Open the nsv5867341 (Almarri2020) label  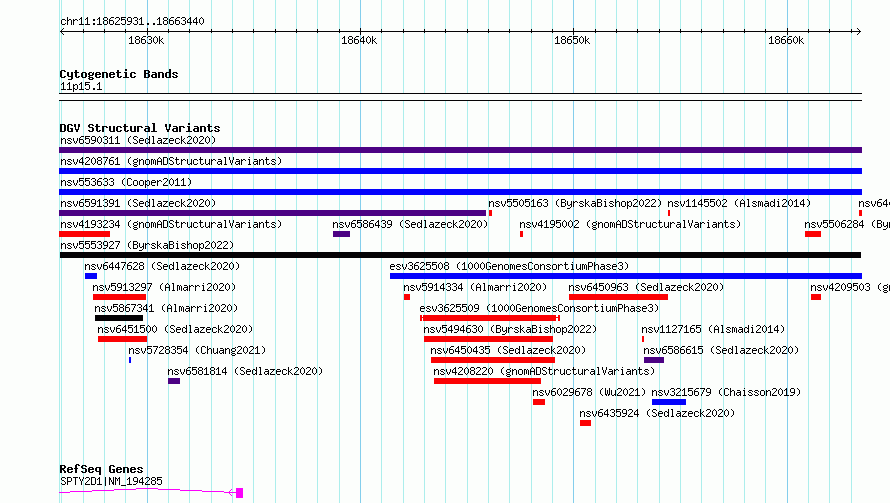coord(166,308)
